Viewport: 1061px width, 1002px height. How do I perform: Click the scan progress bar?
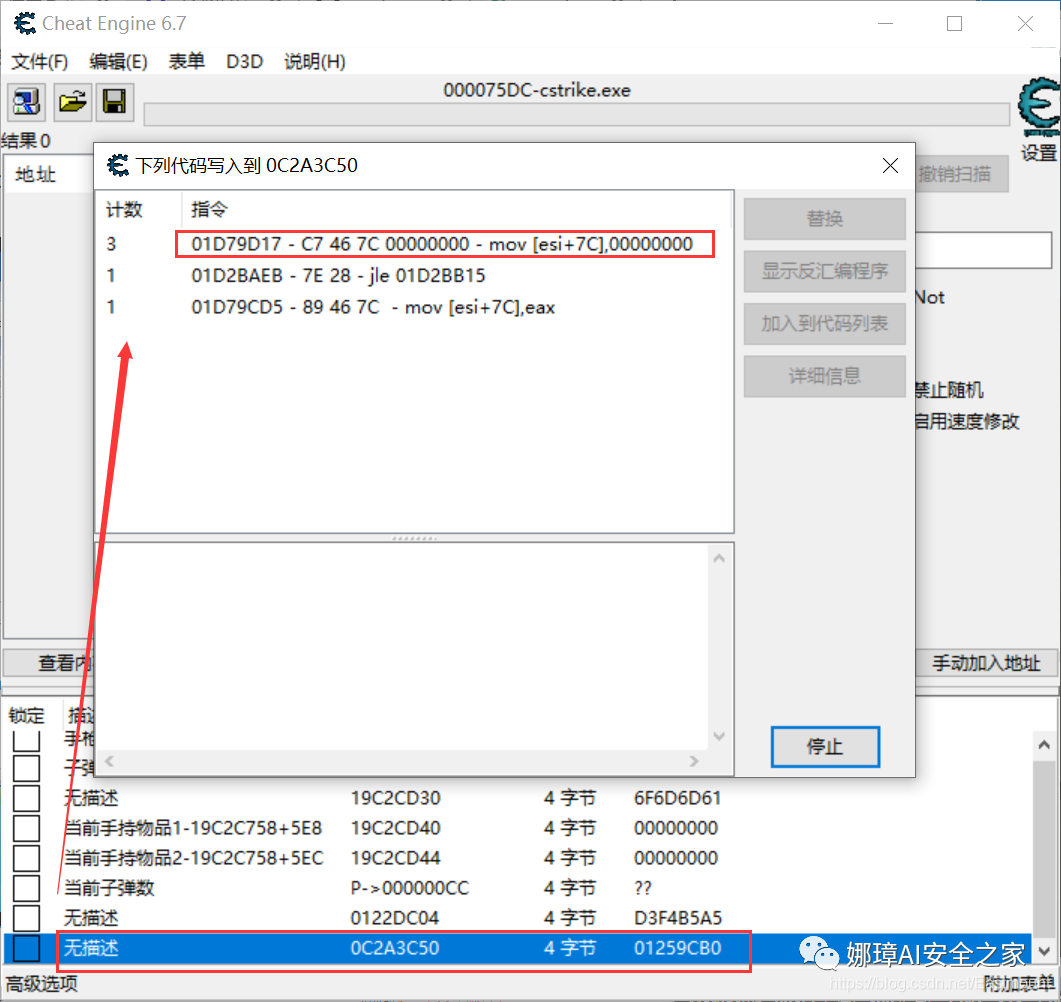coord(577,114)
